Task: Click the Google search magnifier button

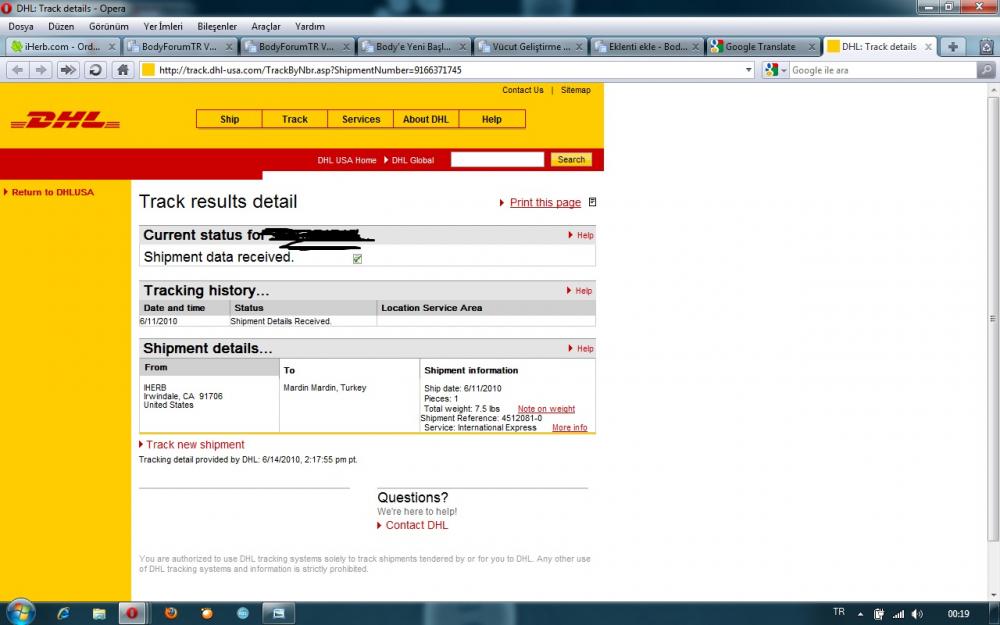Action: [986, 70]
